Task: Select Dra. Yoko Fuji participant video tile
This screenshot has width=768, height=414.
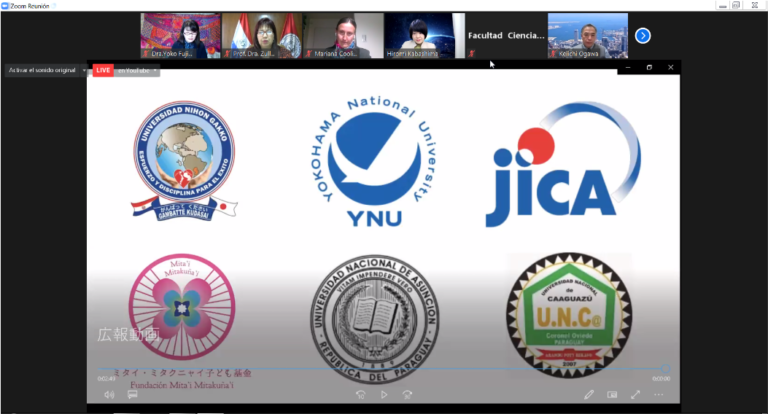Action: pos(181,36)
